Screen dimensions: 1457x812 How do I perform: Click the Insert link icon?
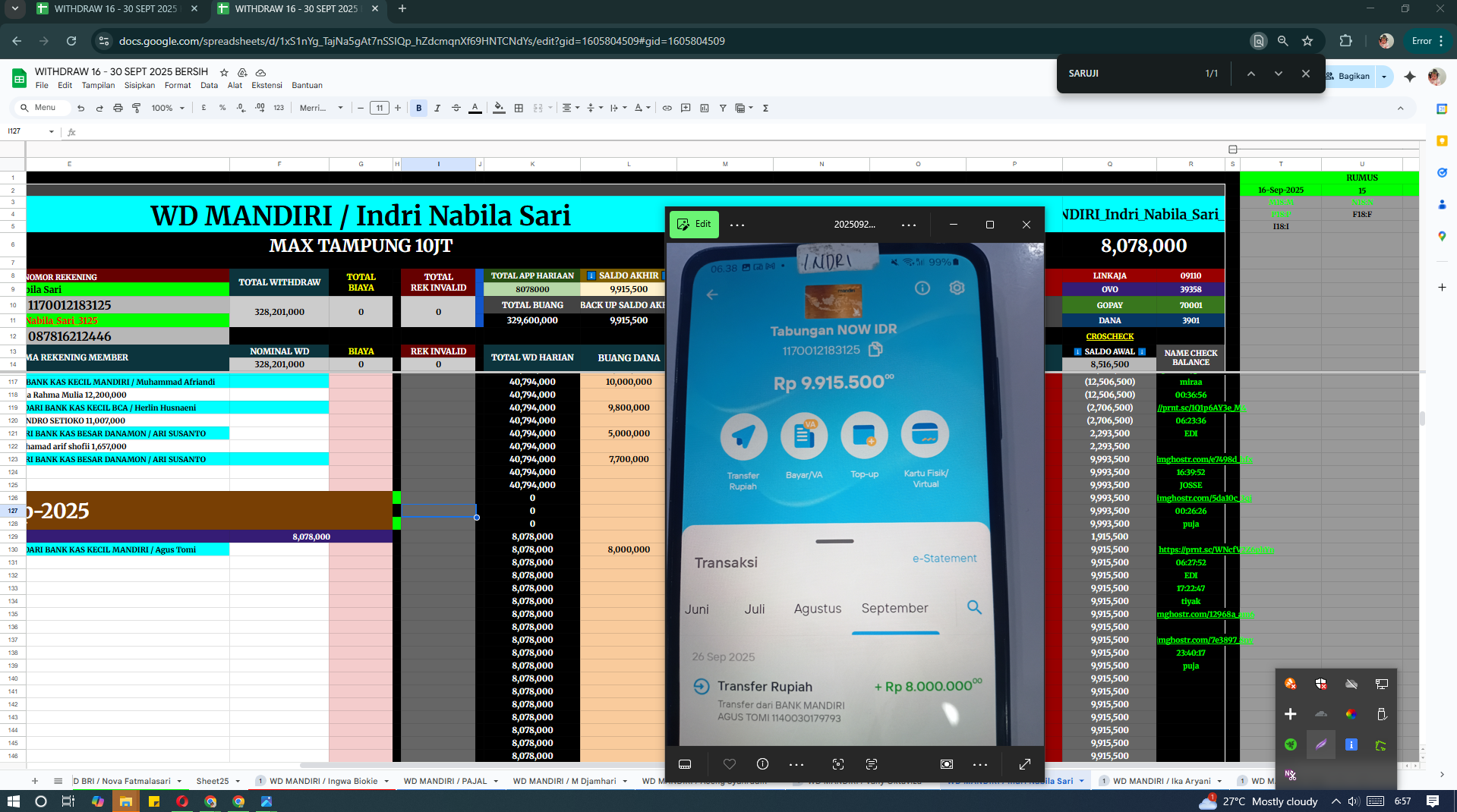(667, 108)
